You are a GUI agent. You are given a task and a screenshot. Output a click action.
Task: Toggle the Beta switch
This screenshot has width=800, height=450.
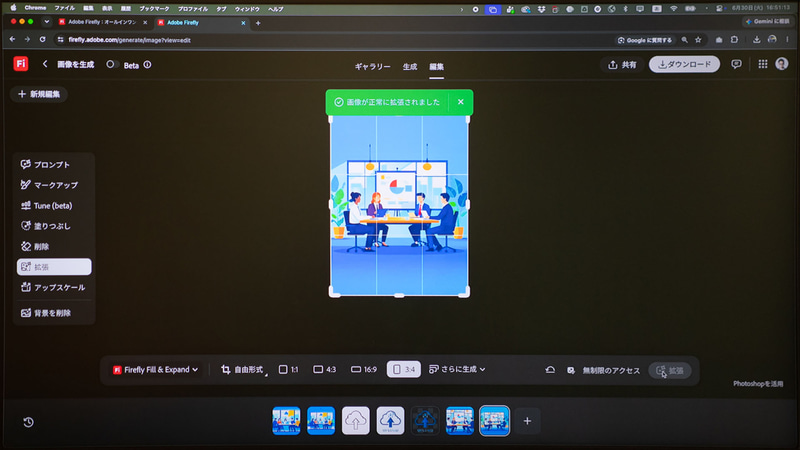(x=112, y=65)
